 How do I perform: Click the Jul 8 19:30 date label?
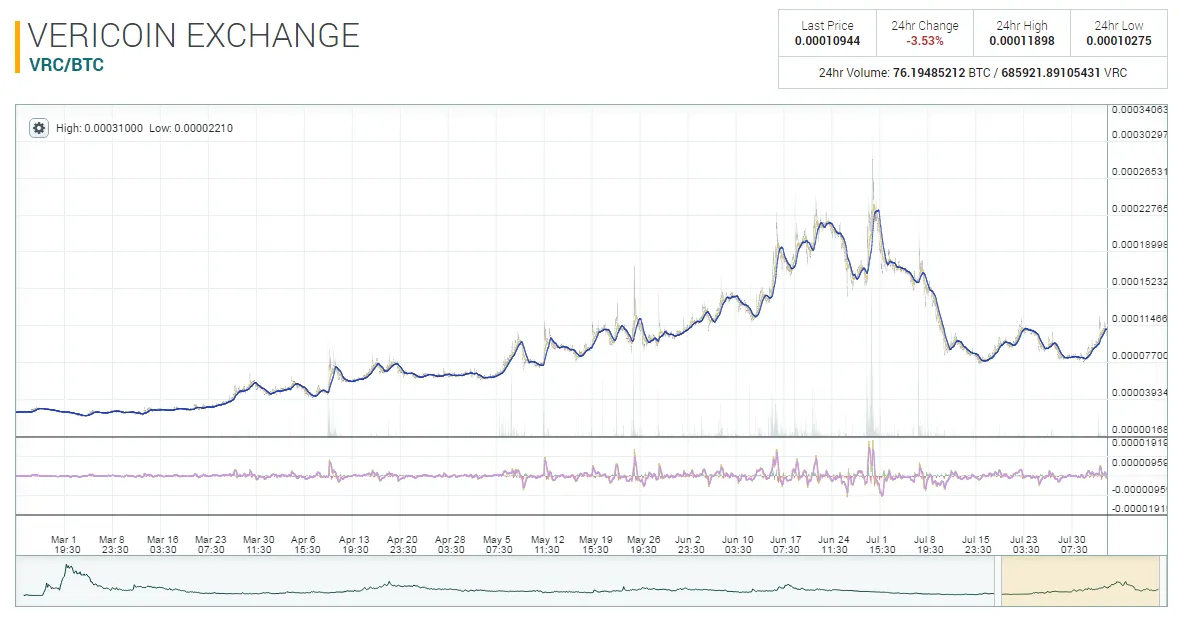pyautogui.click(x=929, y=545)
